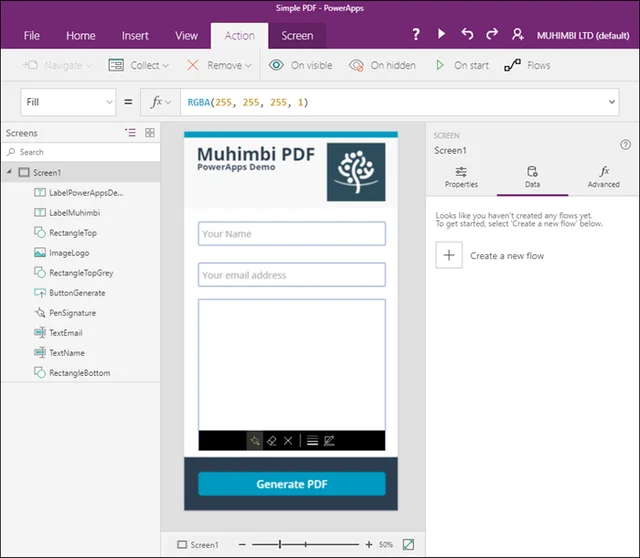The height and width of the screenshot is (558, 640).
Task: Switch to the Insert tab
Action: click(135, 36)
